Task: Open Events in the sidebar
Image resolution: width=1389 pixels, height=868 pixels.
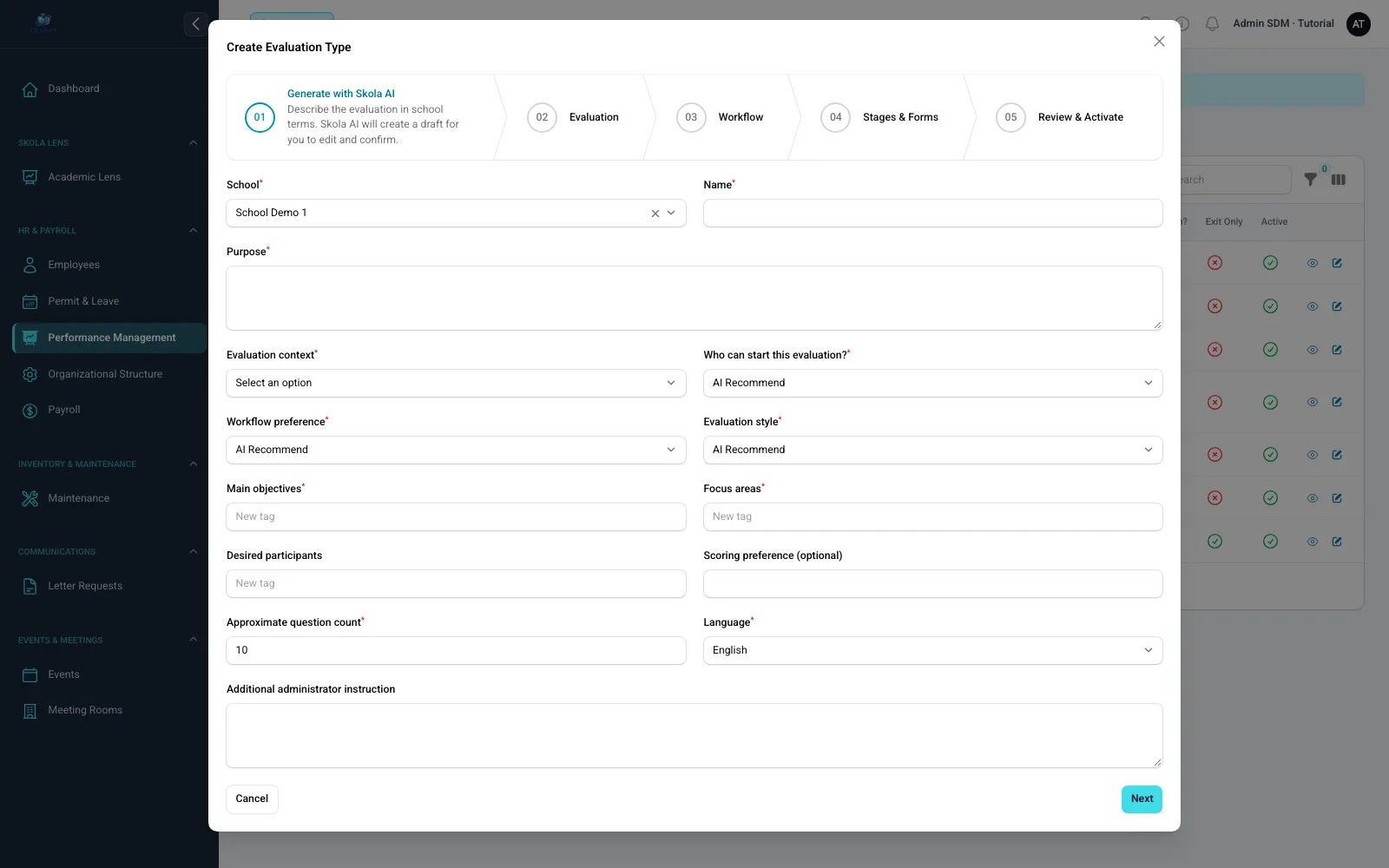Action: (x=109, y=674)
